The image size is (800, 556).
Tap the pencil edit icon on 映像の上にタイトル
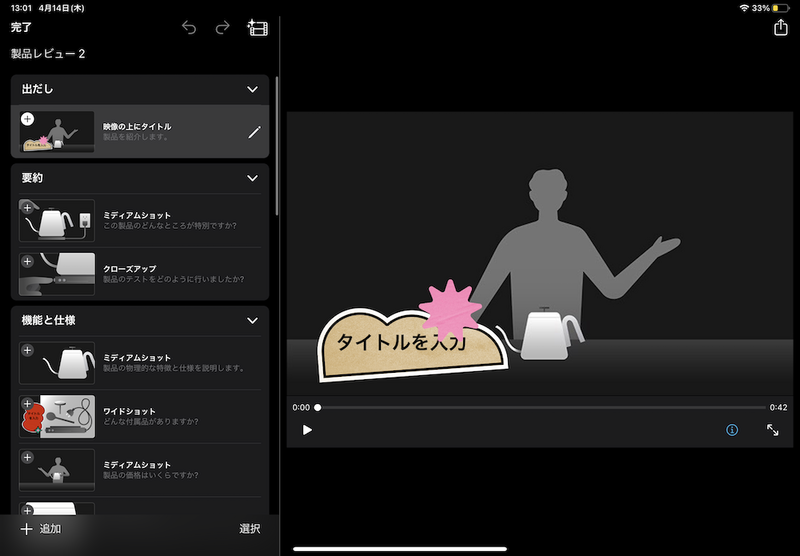[x=254, y=131]
